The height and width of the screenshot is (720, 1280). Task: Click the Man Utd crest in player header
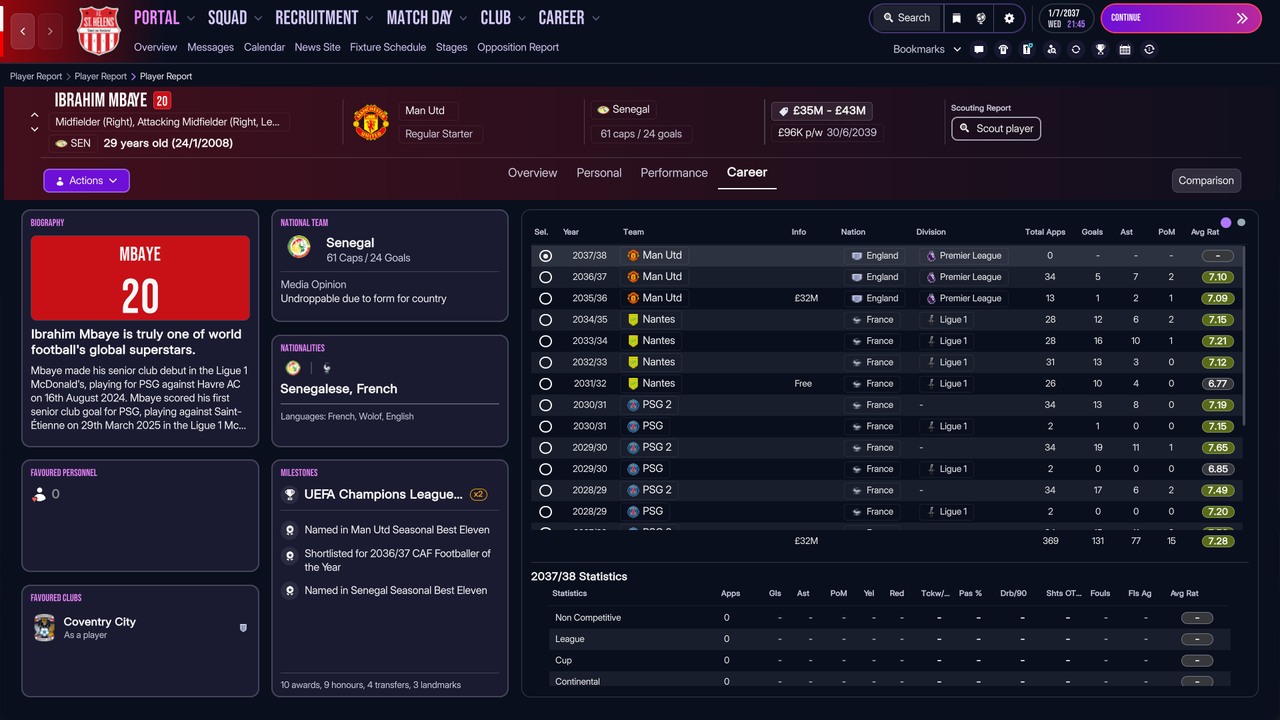(371, 122)
